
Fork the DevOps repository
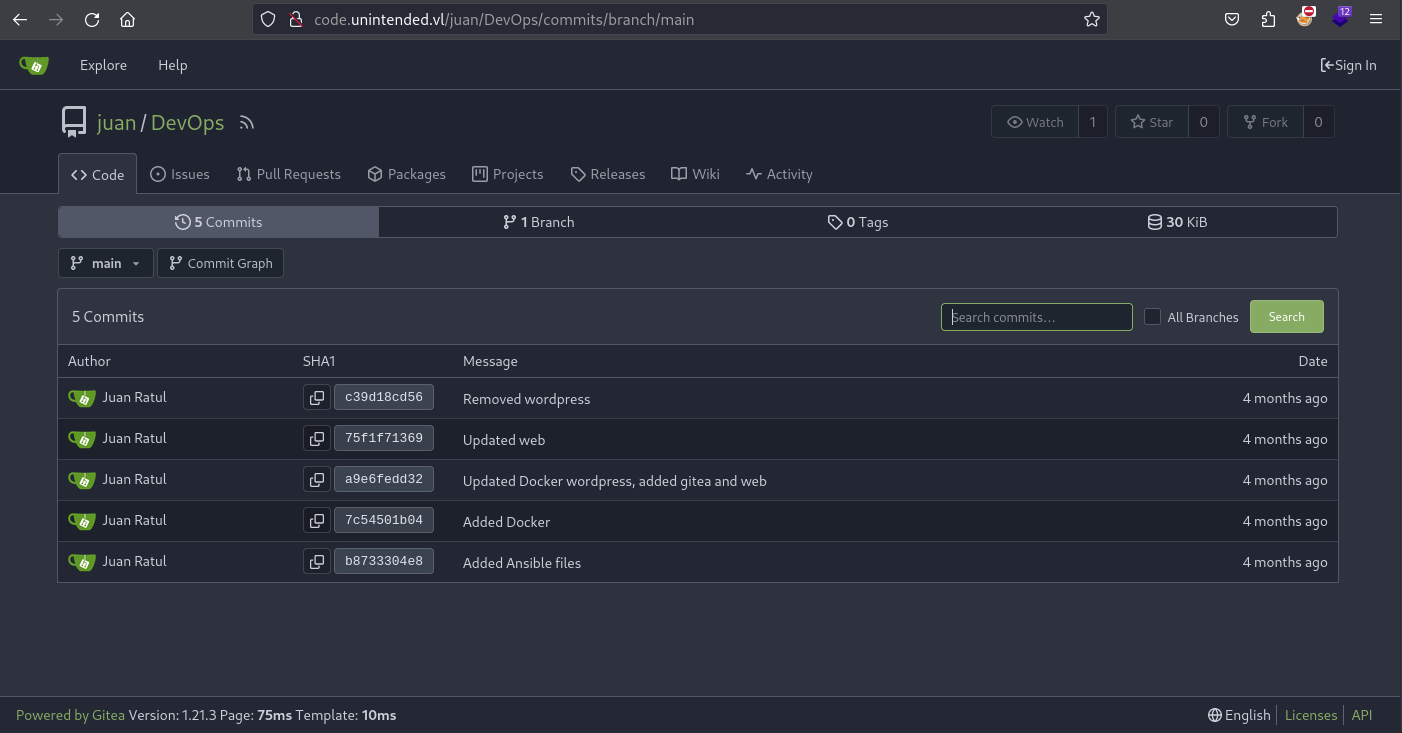click(1265, 122)
